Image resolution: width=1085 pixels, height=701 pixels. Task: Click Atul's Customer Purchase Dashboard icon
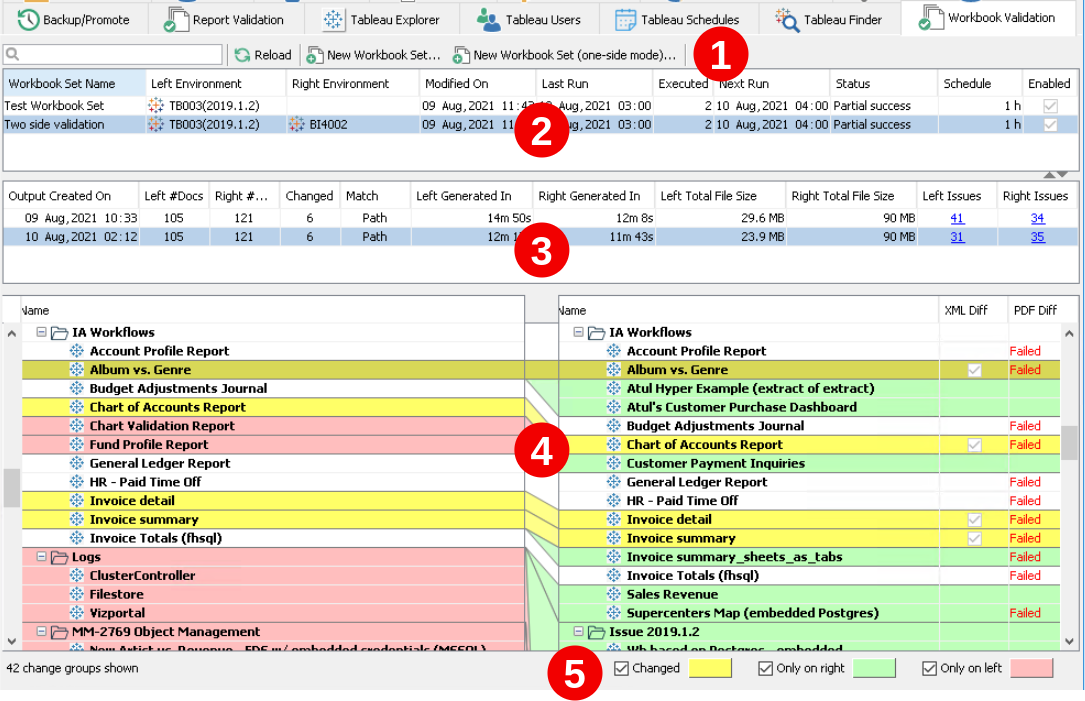(614, 407)
